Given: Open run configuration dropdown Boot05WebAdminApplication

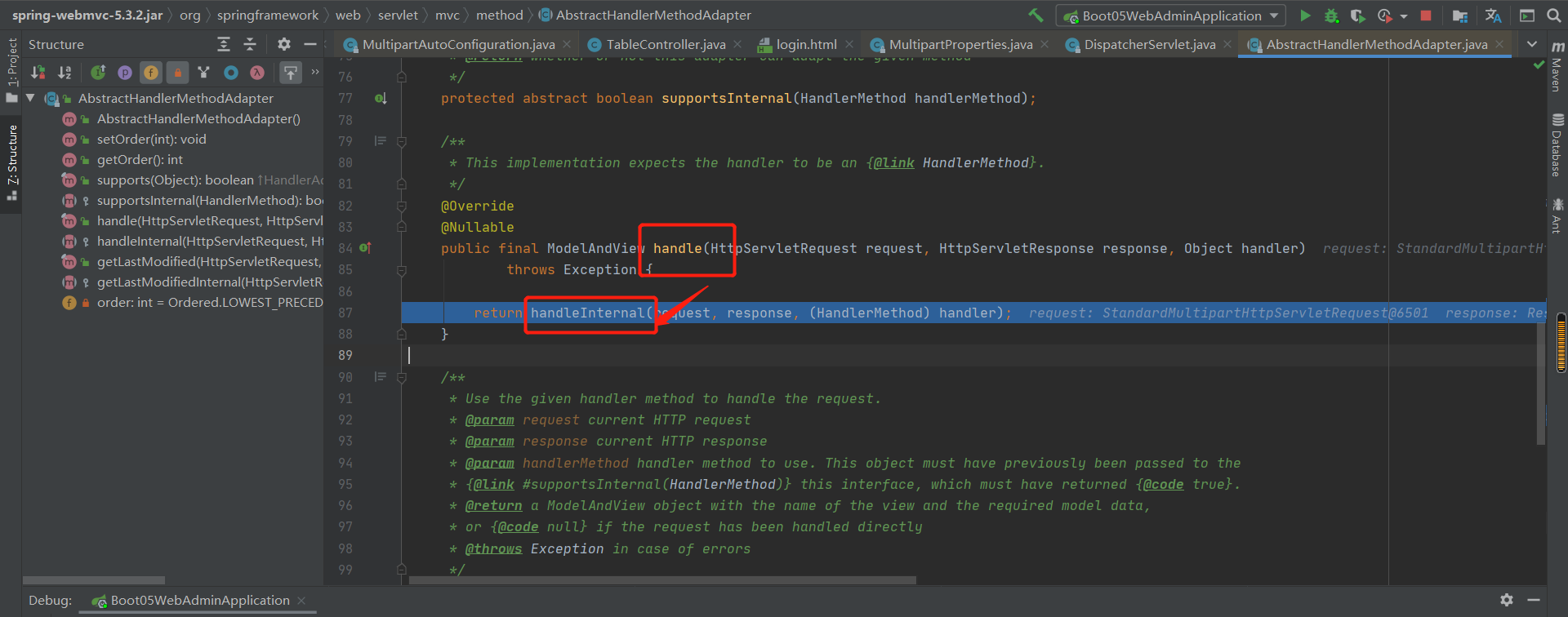Looking at the screenshot, I should [1171, 16].
